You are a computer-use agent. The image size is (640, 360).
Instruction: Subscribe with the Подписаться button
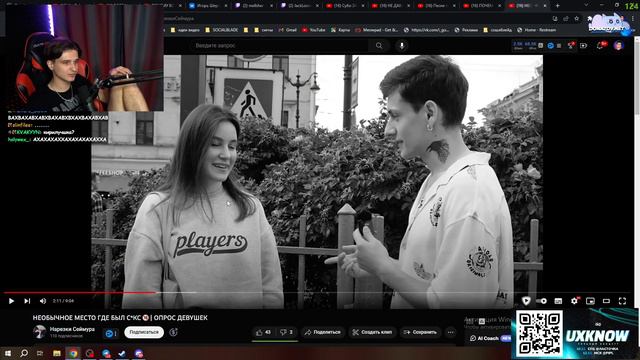pyautogui.click(x=144, y=332)
